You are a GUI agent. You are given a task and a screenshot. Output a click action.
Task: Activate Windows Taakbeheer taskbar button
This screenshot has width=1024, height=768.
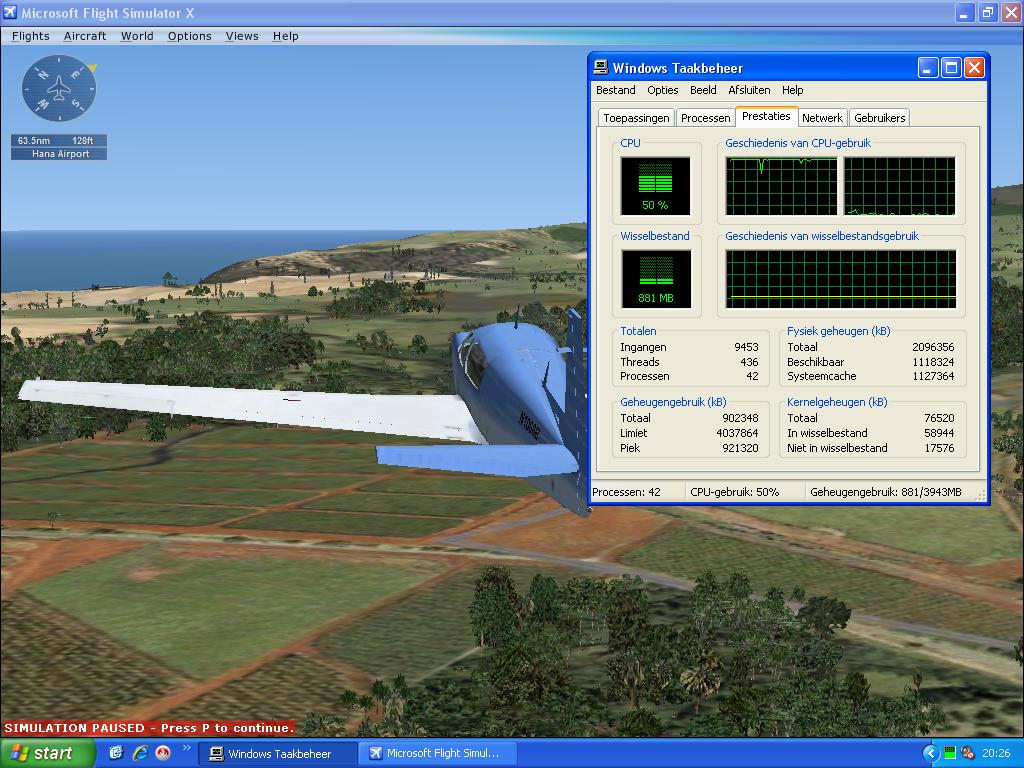pyautogui.click(x=277, y=754)
